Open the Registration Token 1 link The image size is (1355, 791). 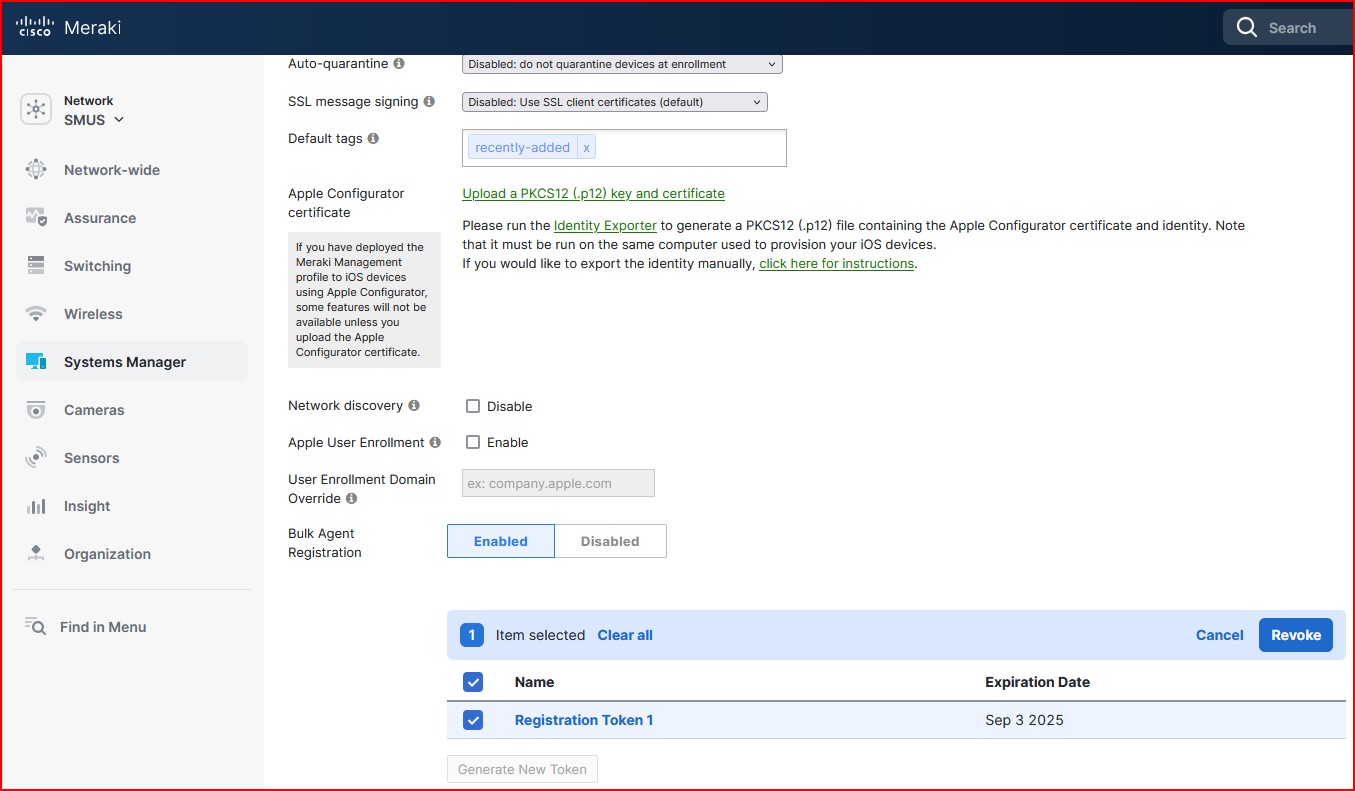pyautogui.click(x=584, y=720)
